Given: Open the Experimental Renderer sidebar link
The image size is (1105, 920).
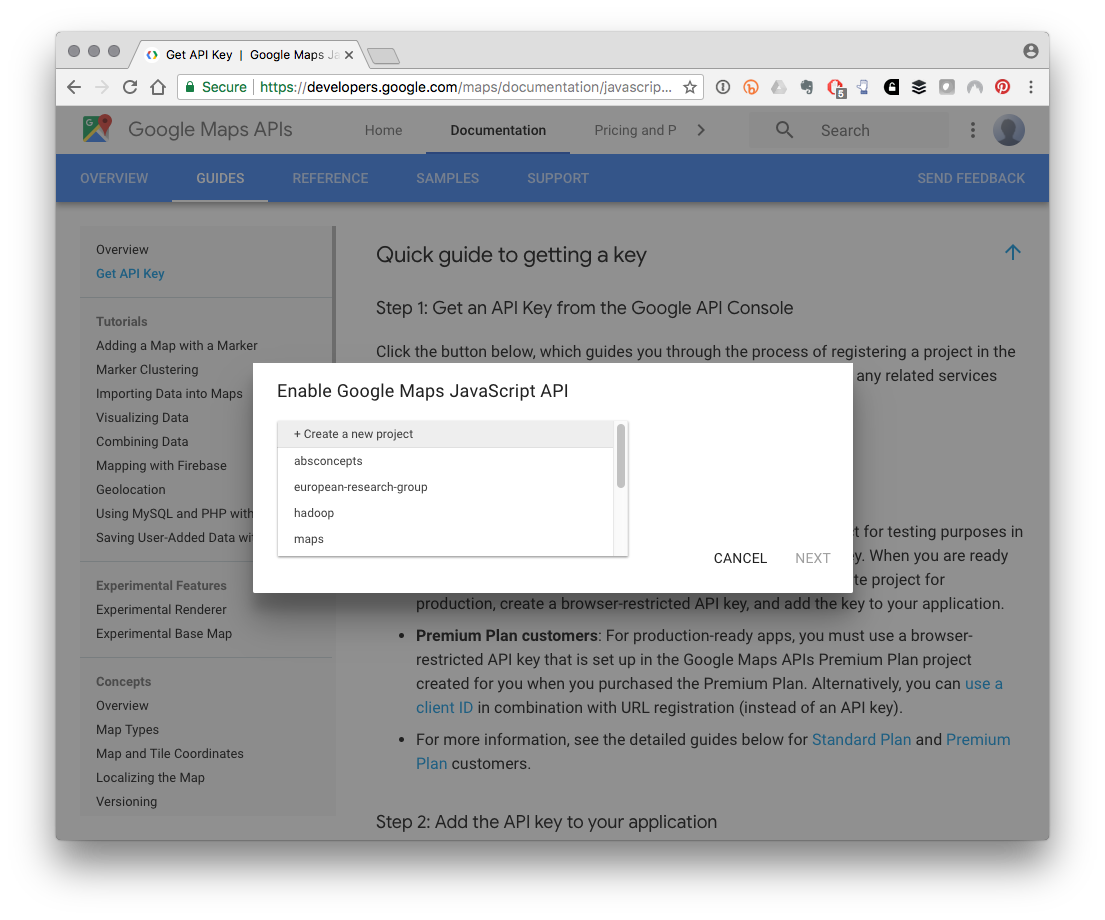Looking at the screenshot, I should coord(161,609).
